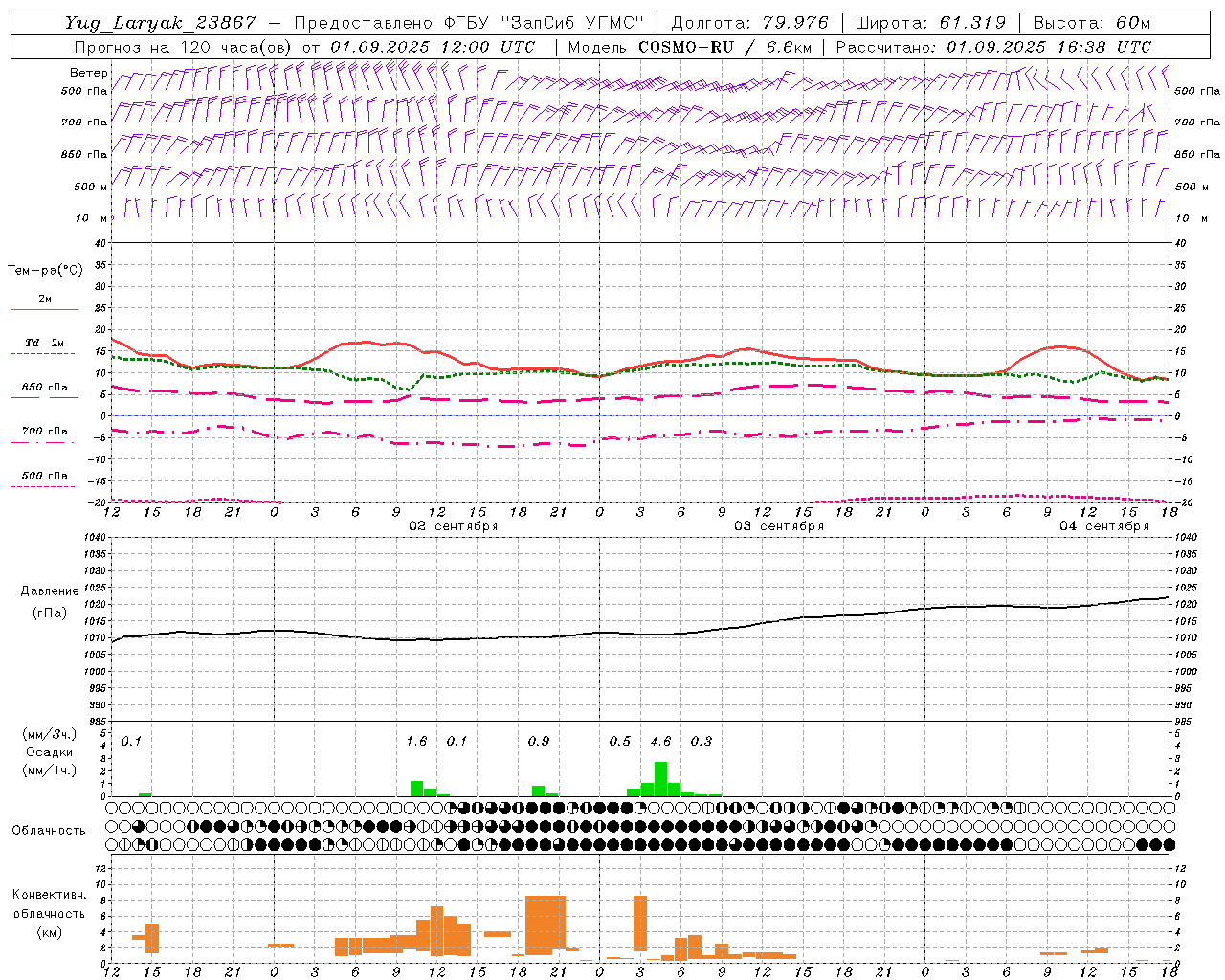Click the 'Модель COSMO-RU / 6.6км' text
1225x980 pixels.
click(690, 47)
